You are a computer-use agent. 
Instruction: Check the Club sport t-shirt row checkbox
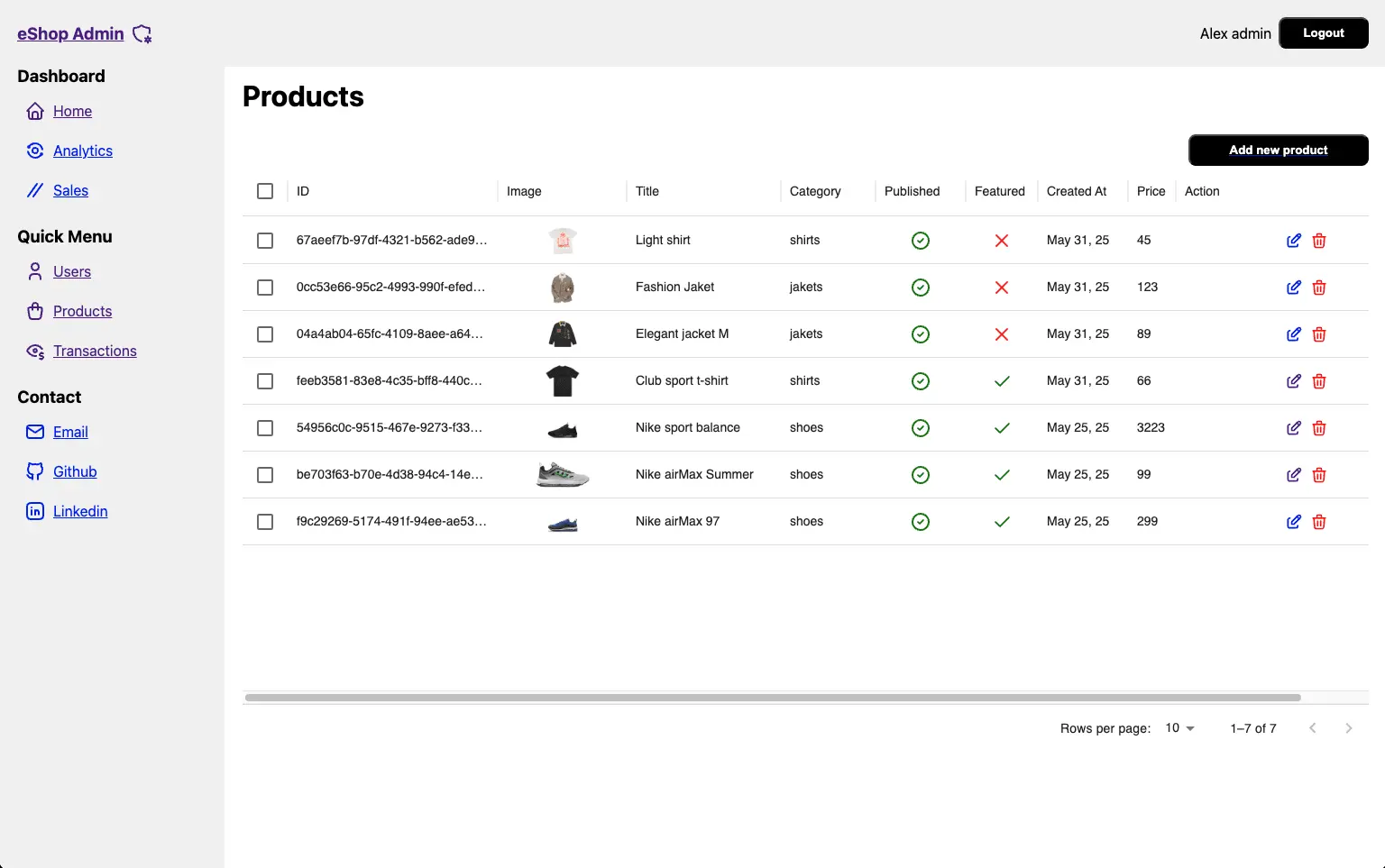(265, 380)
